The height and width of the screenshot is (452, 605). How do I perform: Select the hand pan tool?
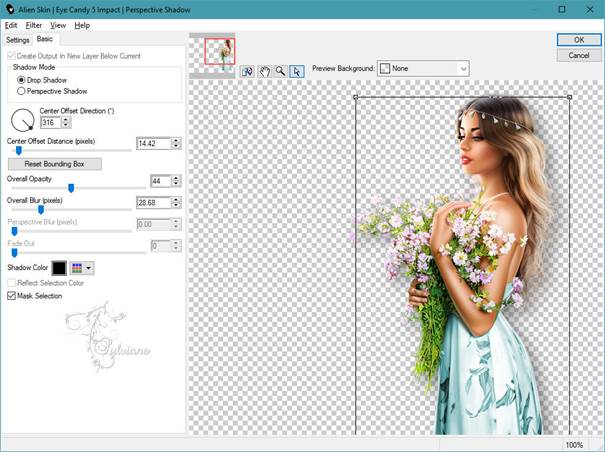[x=264, y=71]
